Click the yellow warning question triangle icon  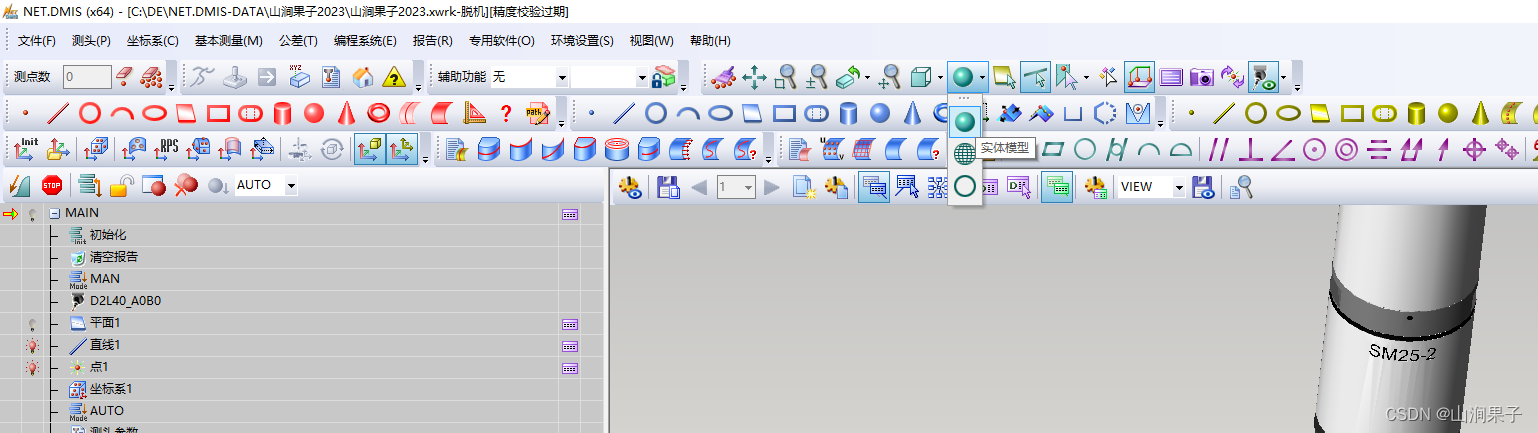(394, 76)
